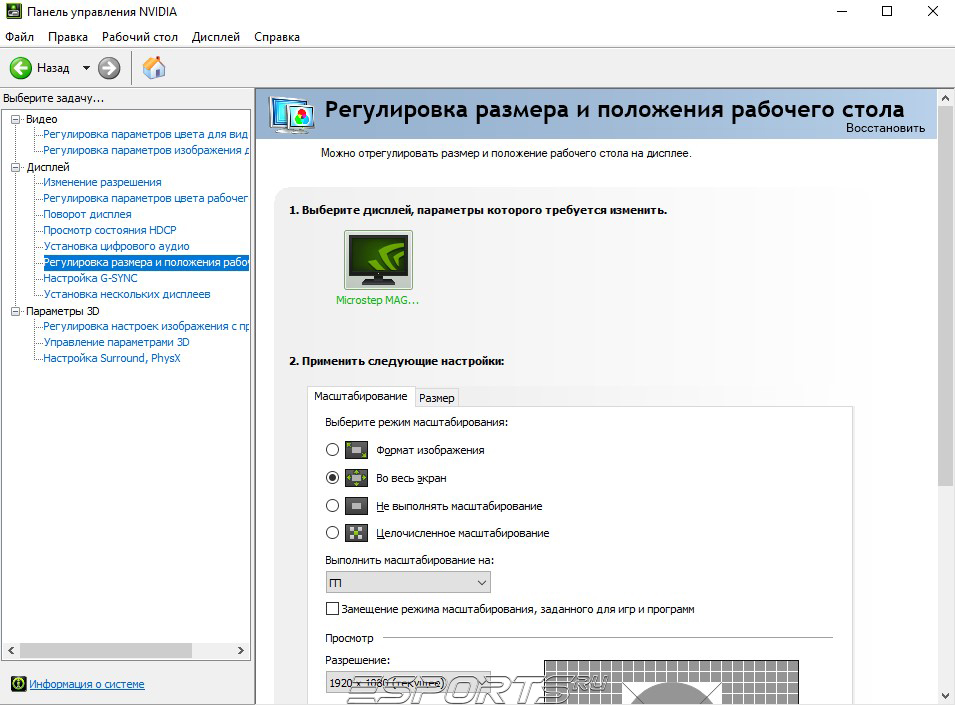
Task: Open 'Управление параметрами 3D' task
Action: [116, 342]
